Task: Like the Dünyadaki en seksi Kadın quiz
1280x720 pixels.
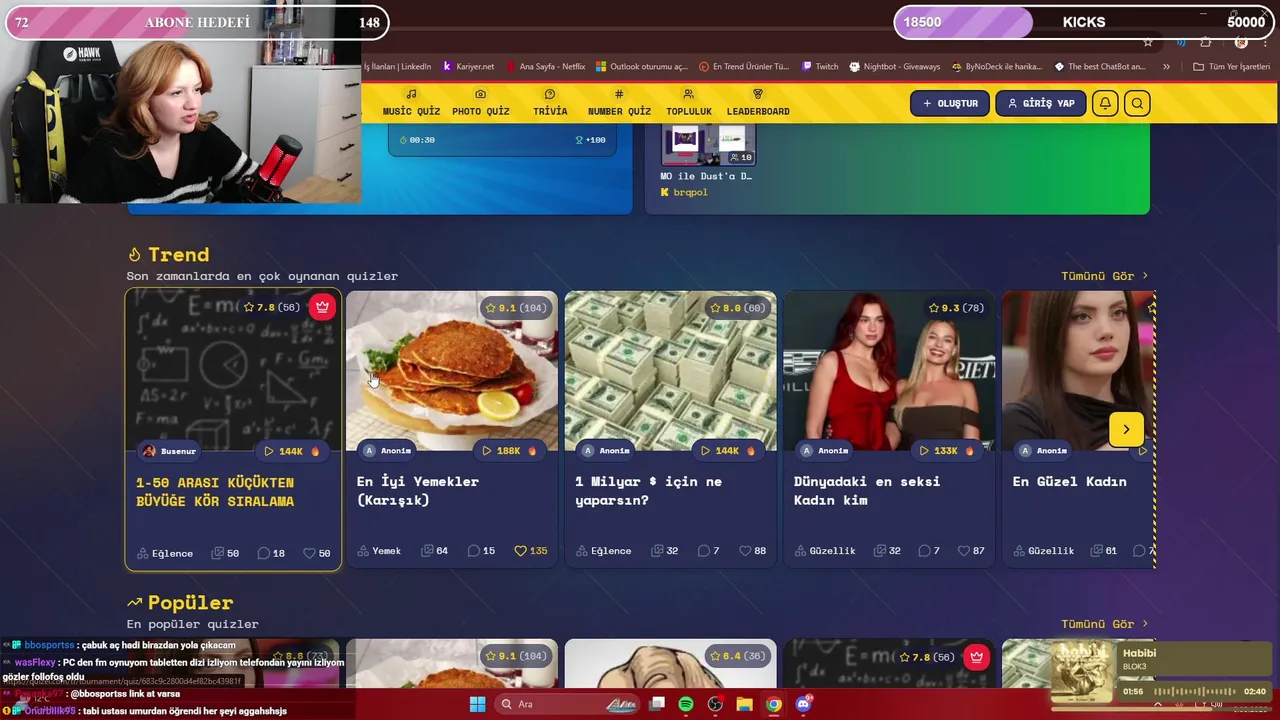Action: point(964,551)
